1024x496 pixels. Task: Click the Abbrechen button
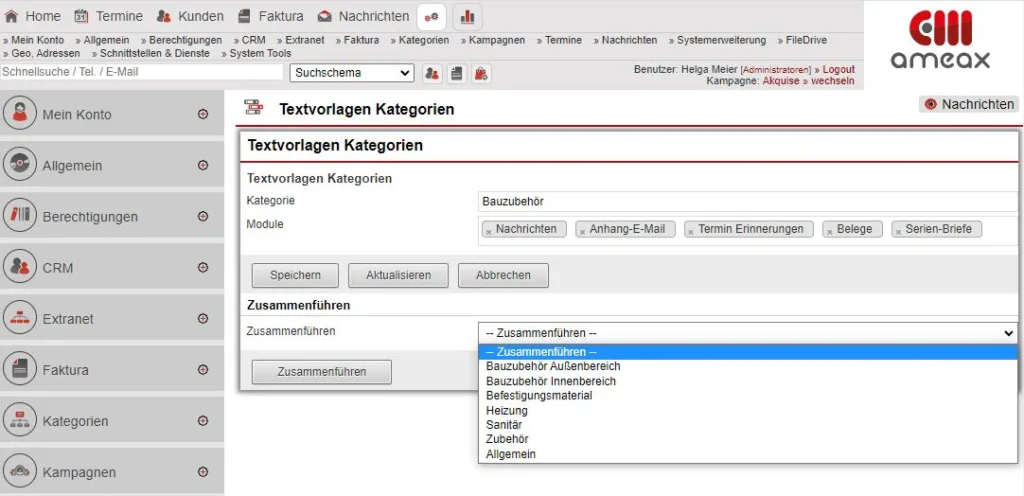tap(503, 275)
